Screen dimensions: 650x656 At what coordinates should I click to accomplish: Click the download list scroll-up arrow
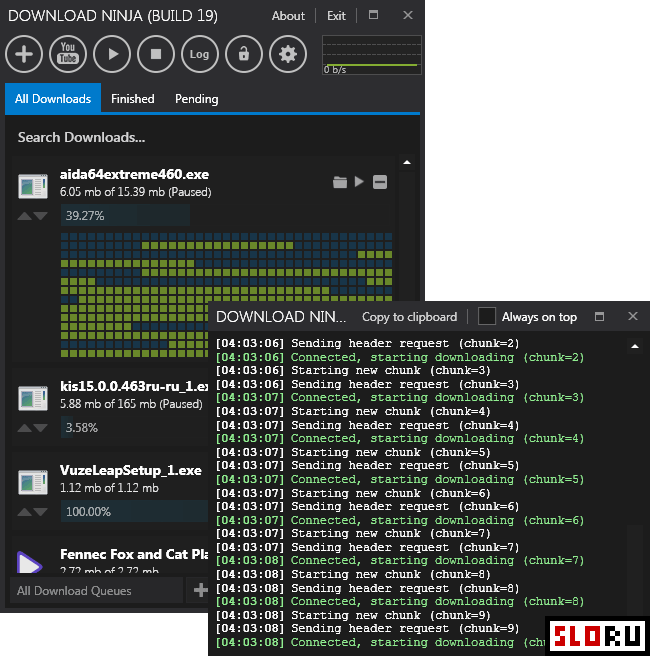click(407, 162)
